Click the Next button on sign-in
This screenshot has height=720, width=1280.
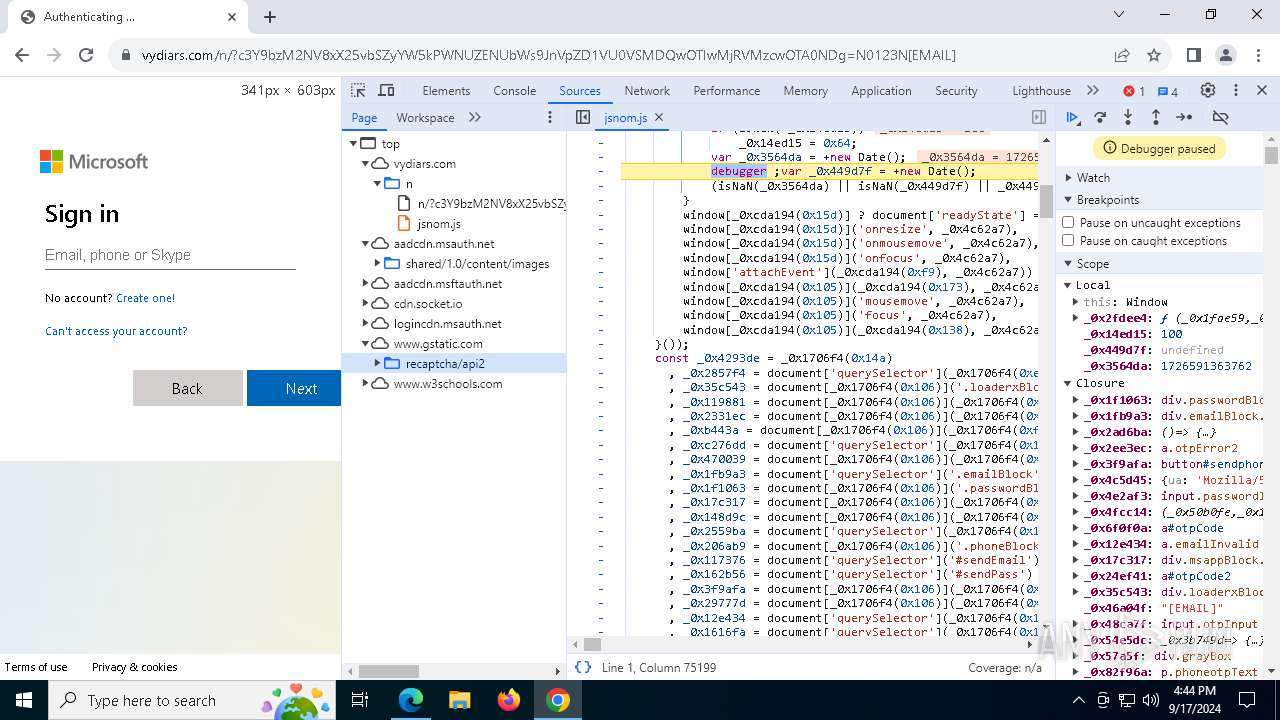[x=294, y=388]
